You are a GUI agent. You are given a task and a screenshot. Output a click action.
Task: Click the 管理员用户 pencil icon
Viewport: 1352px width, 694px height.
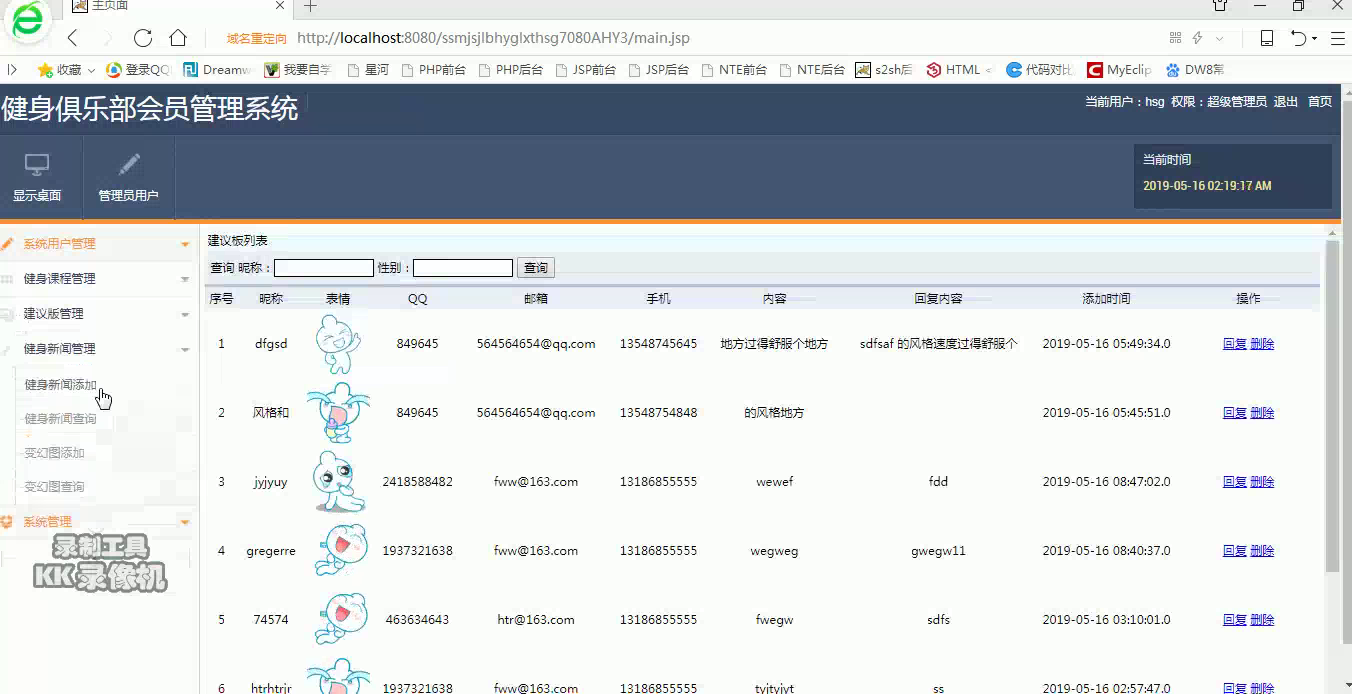click(x=129, y=164)
